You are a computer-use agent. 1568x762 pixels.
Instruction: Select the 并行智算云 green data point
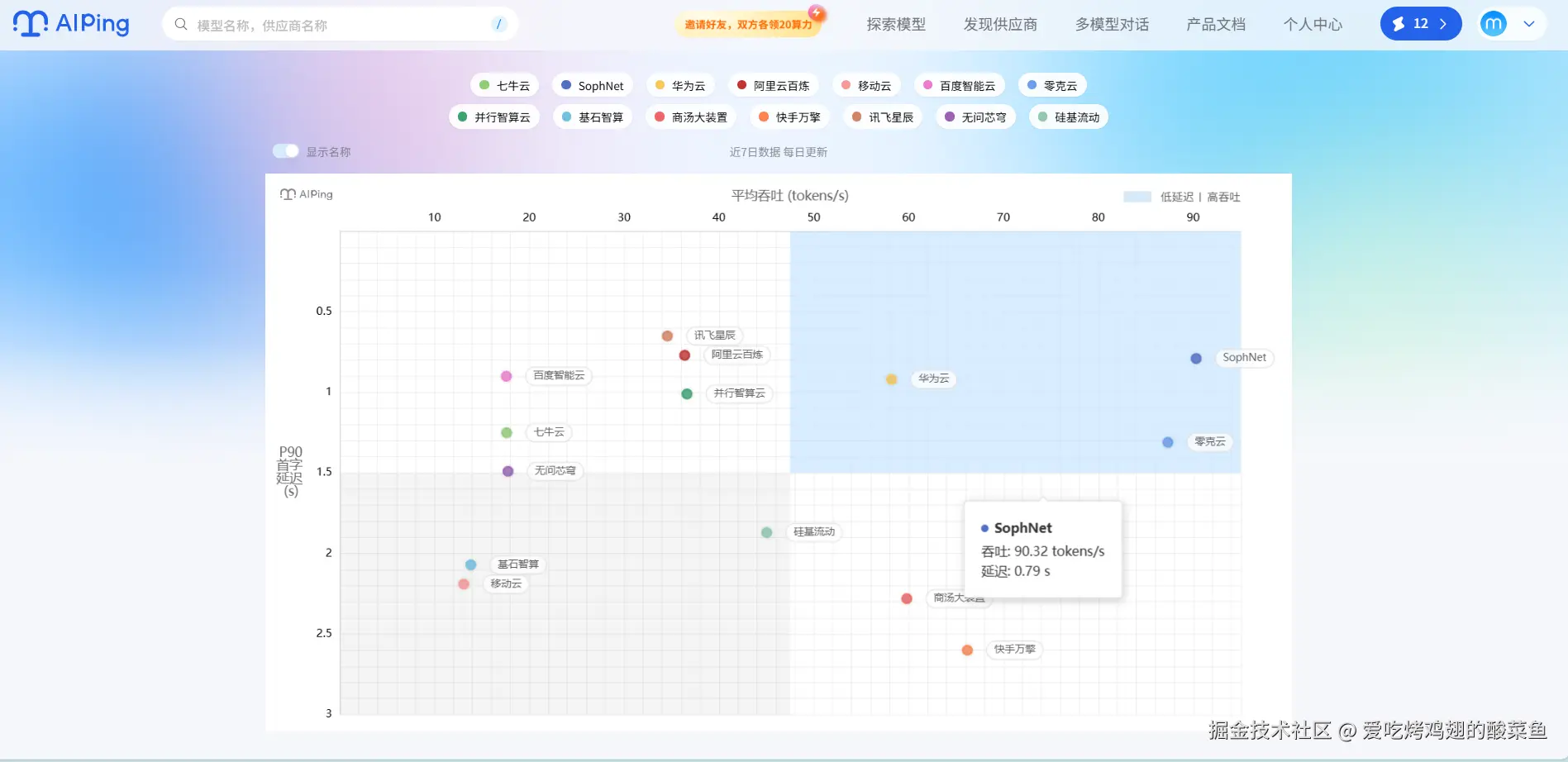pyautogui.click(x=687, y=393)
